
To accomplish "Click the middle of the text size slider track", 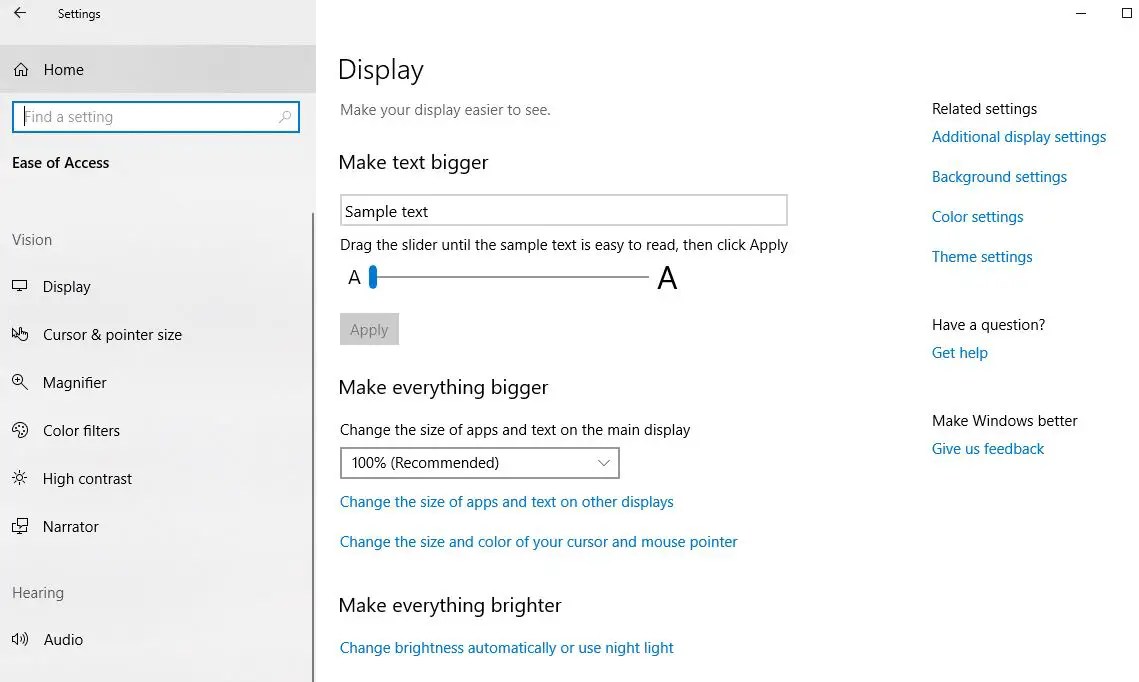I will (509, 277).
